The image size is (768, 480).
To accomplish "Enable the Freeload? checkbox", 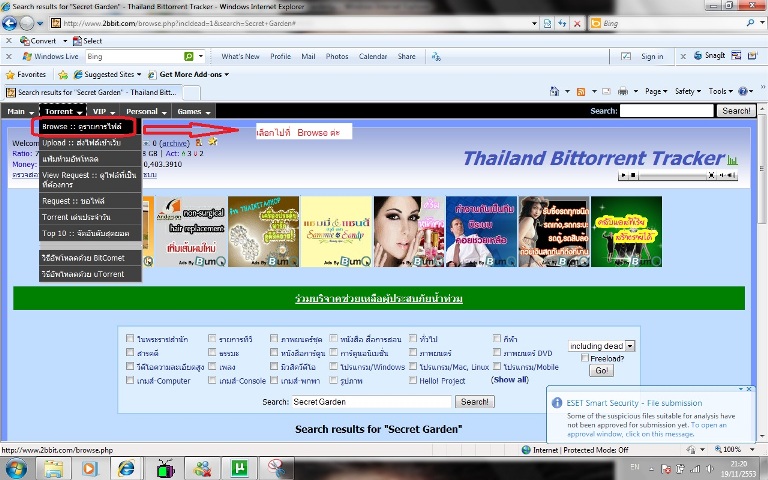I will (585, 358).
